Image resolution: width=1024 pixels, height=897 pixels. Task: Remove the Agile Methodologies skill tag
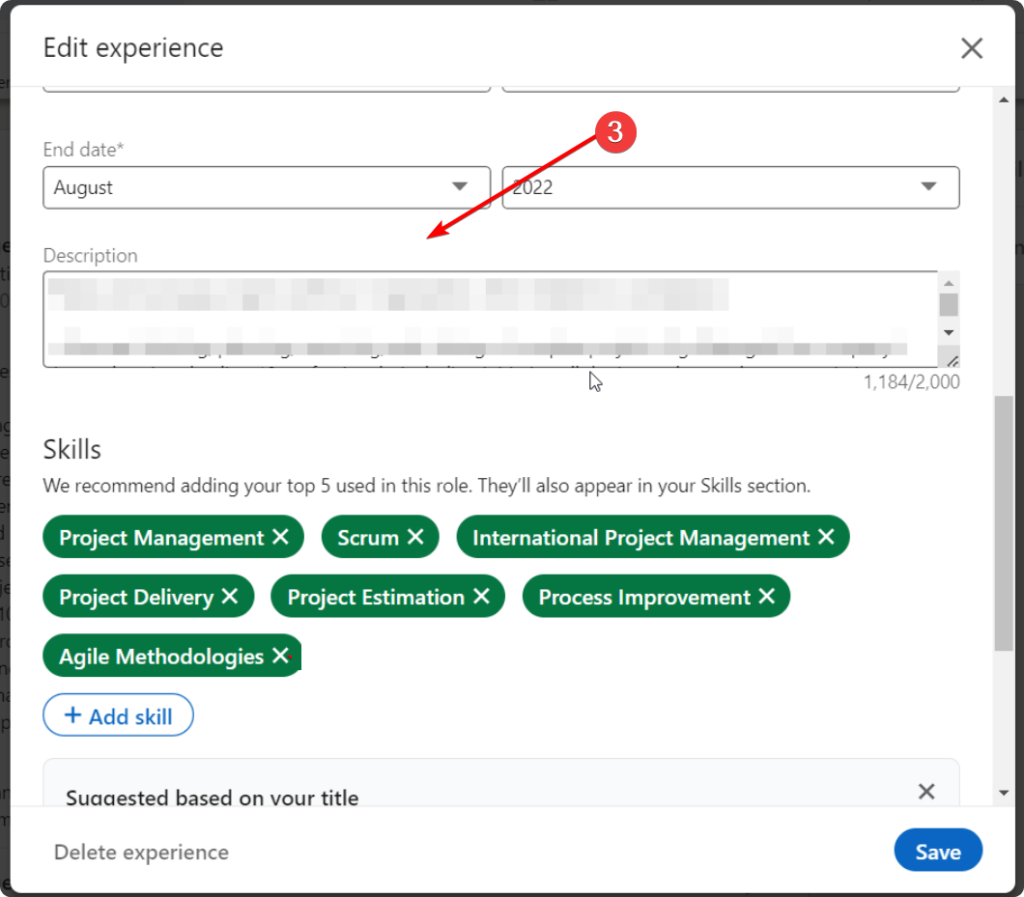coord(280,656)
